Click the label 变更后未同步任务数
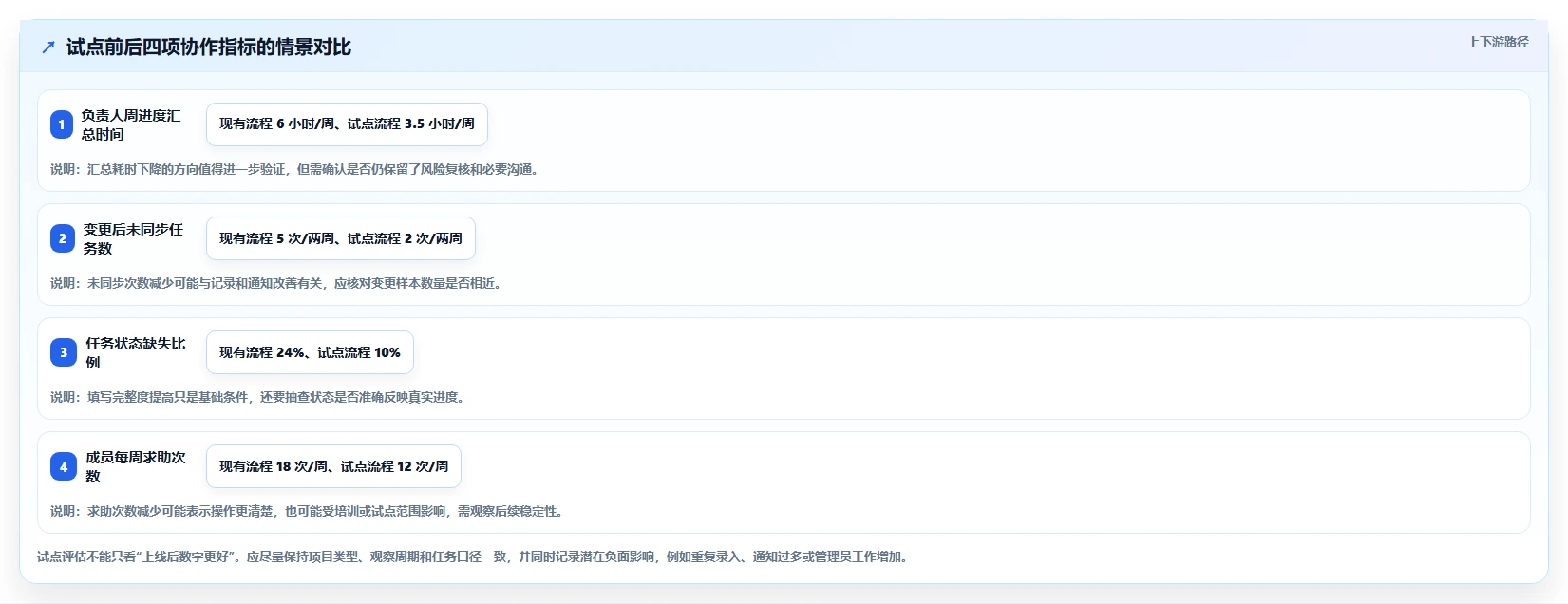 tap(133, 238)
